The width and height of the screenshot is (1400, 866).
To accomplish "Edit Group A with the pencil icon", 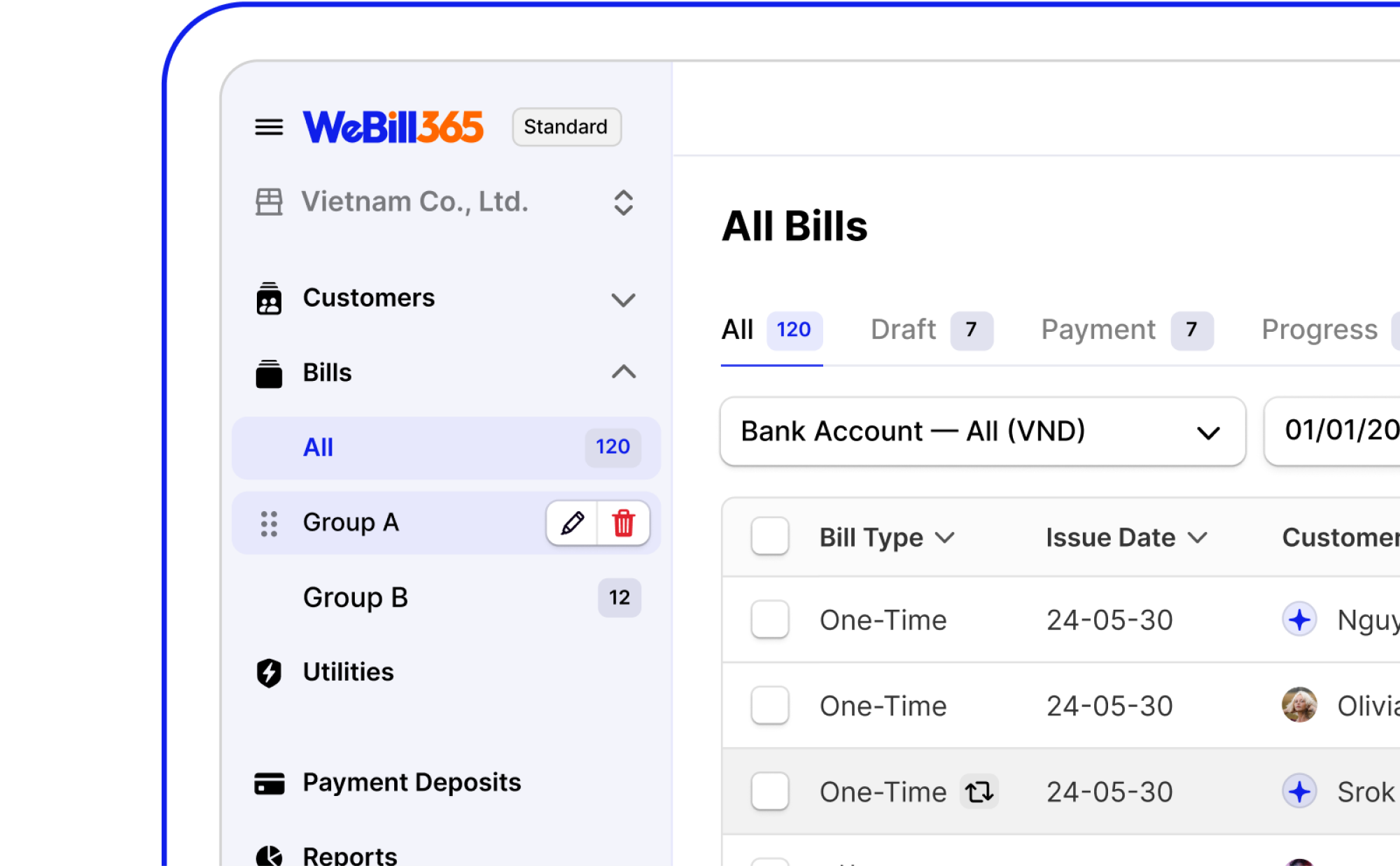I will [572, 522].
